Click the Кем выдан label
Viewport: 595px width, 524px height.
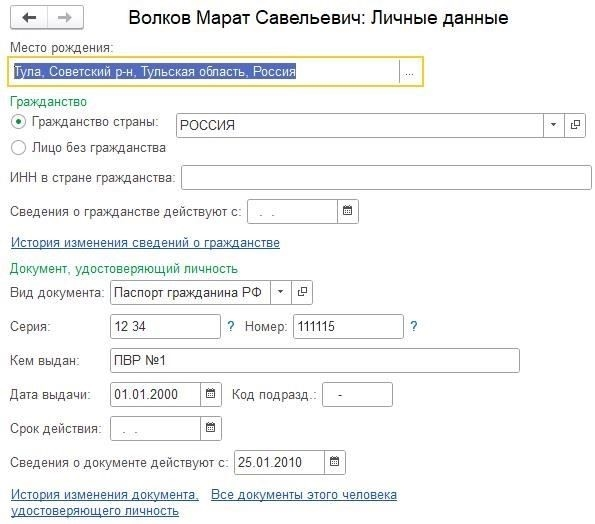45,360
